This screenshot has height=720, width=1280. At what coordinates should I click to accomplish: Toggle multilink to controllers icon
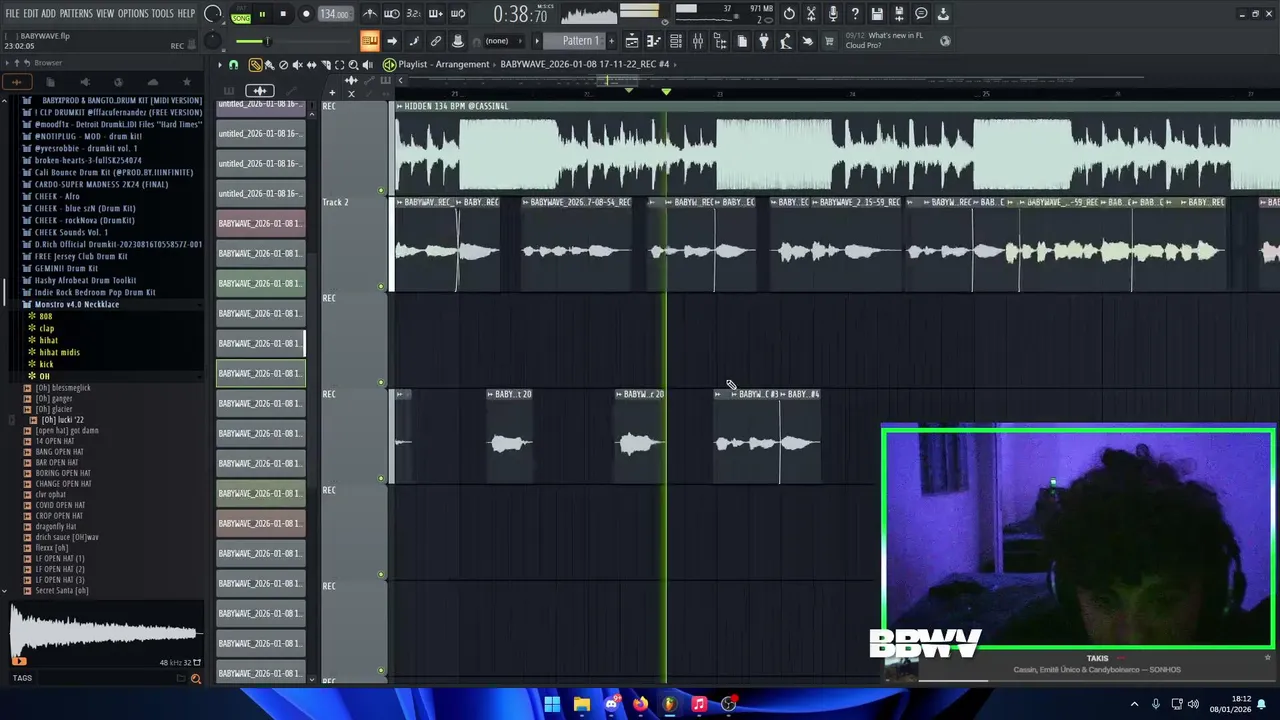tap(436, 41)
